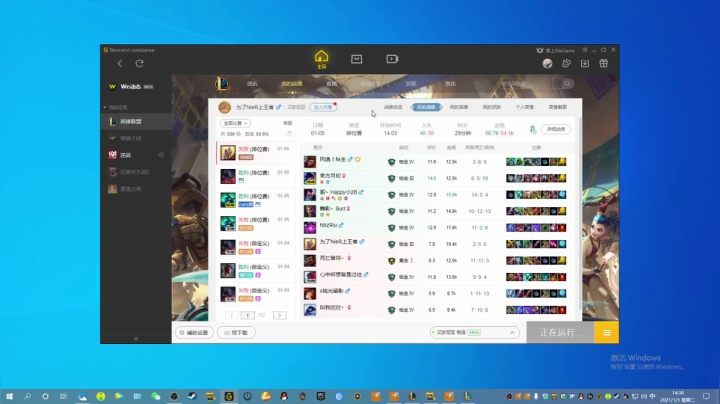Open 逆战 in the sidebar
The width and height of the screenshot is (720, 404).
tap(136, 155)
